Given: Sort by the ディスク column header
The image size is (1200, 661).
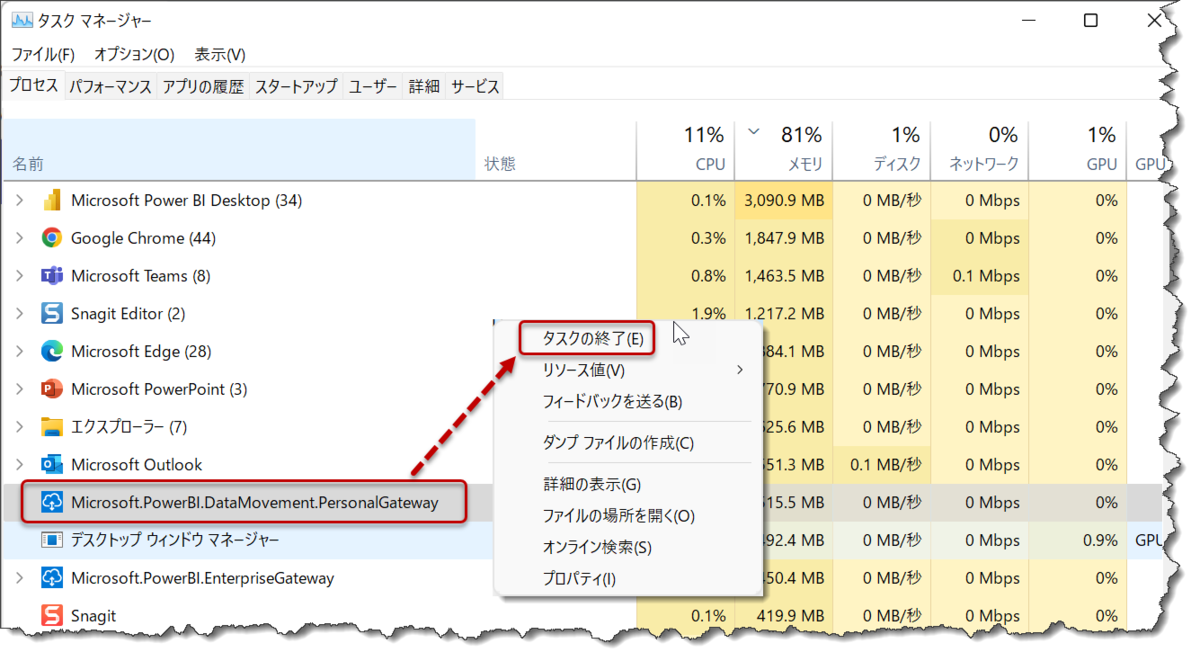Looking at the screenshot, I should pyautogui.click(x=880, y=150).
